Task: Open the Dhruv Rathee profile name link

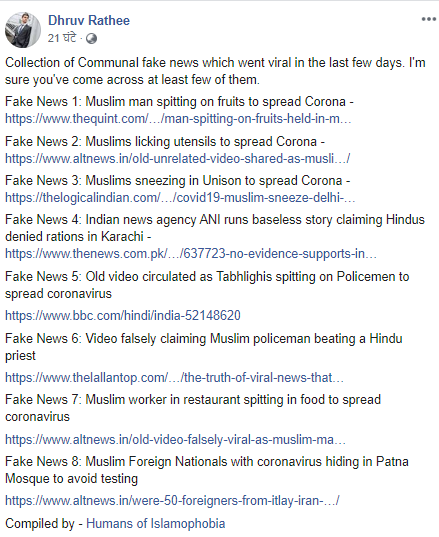Action: (89, 21)
